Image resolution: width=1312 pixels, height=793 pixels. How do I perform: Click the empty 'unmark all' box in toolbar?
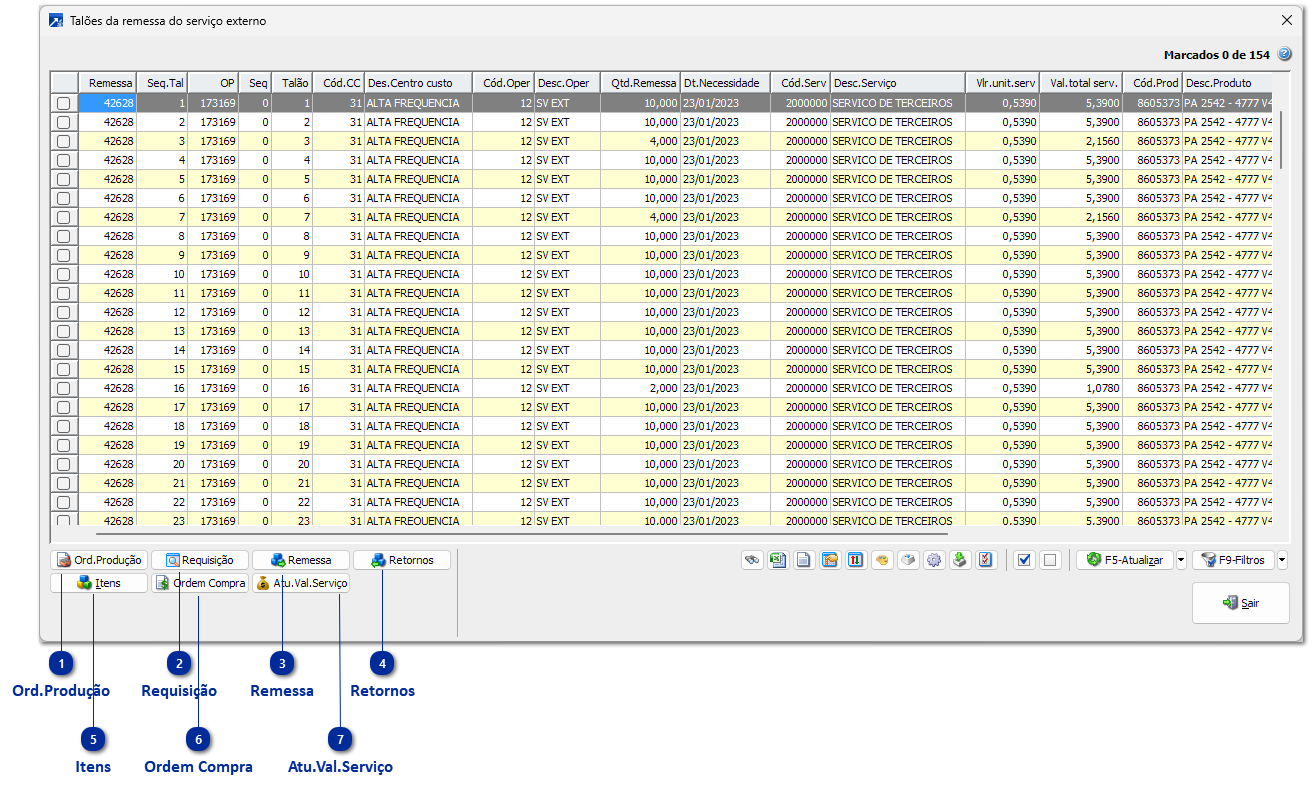tap(1049, 560)
